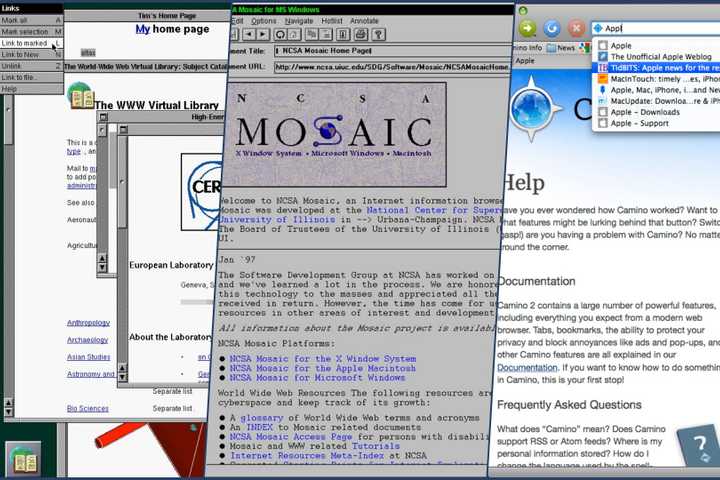The height and width of the screenshot is (480, 720).
Task: Click the Google icon in Camino bookmarks bar
Action: point(584,48)
